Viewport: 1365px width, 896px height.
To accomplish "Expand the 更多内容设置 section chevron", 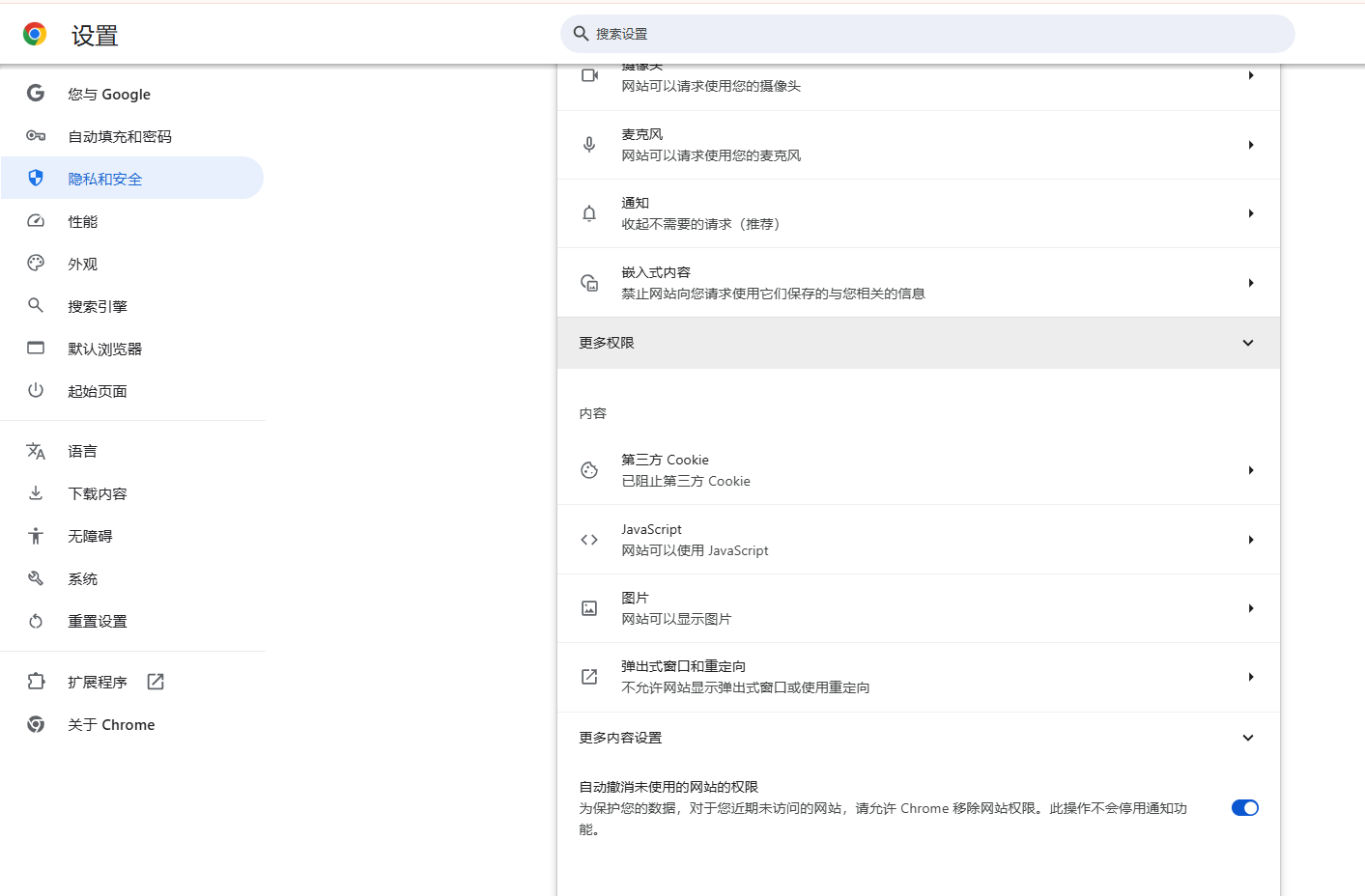I will (x=1248, y=738).
